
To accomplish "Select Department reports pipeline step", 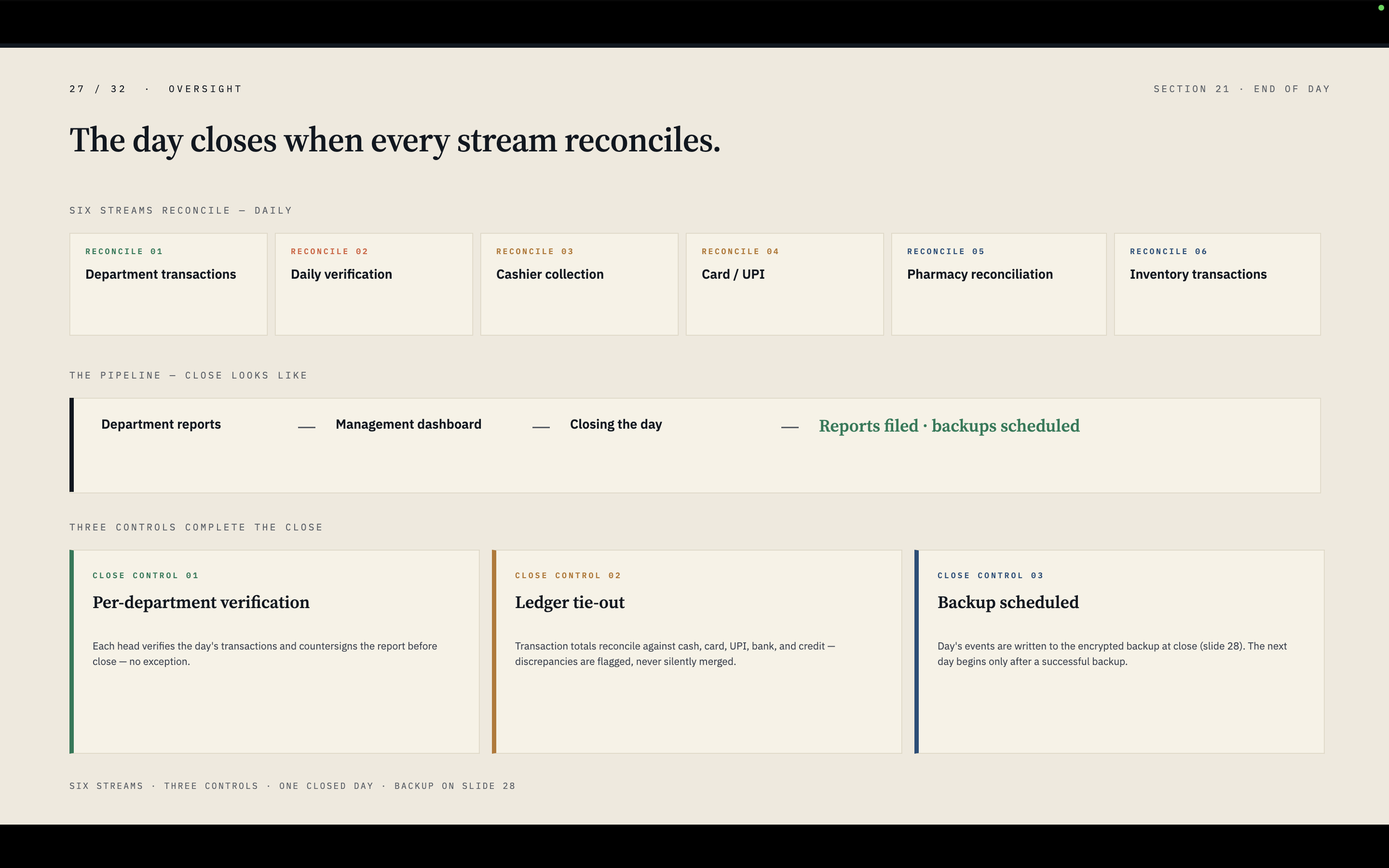I will click(161, 424).
